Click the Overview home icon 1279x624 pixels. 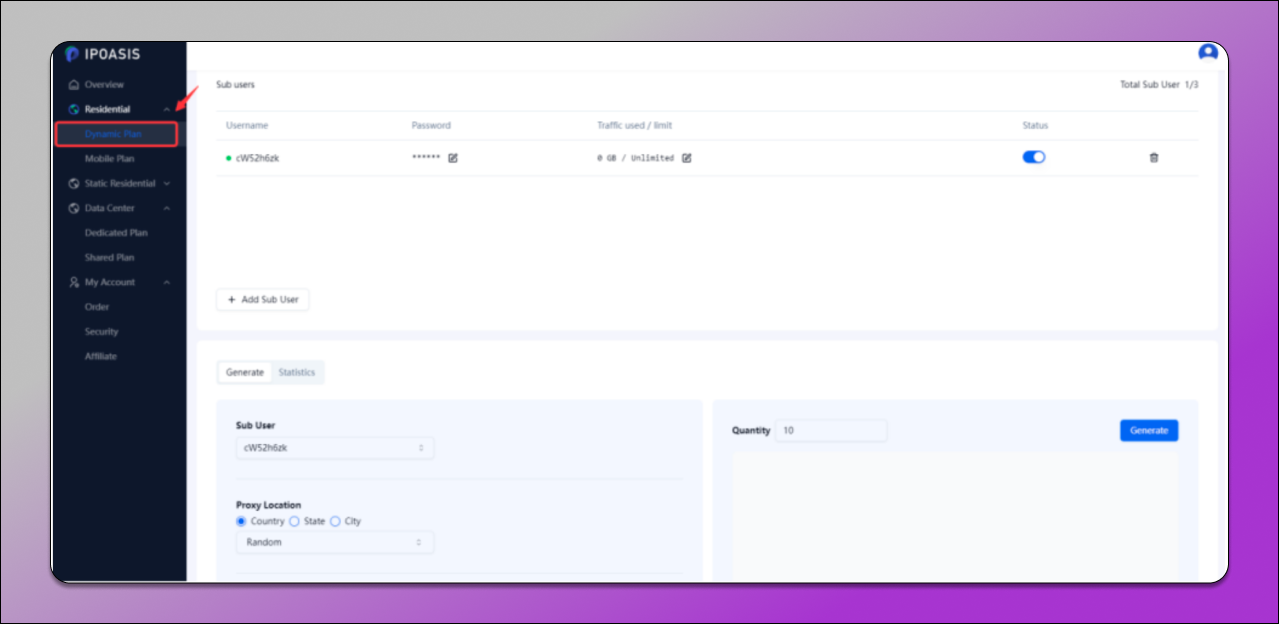point(74,85)
